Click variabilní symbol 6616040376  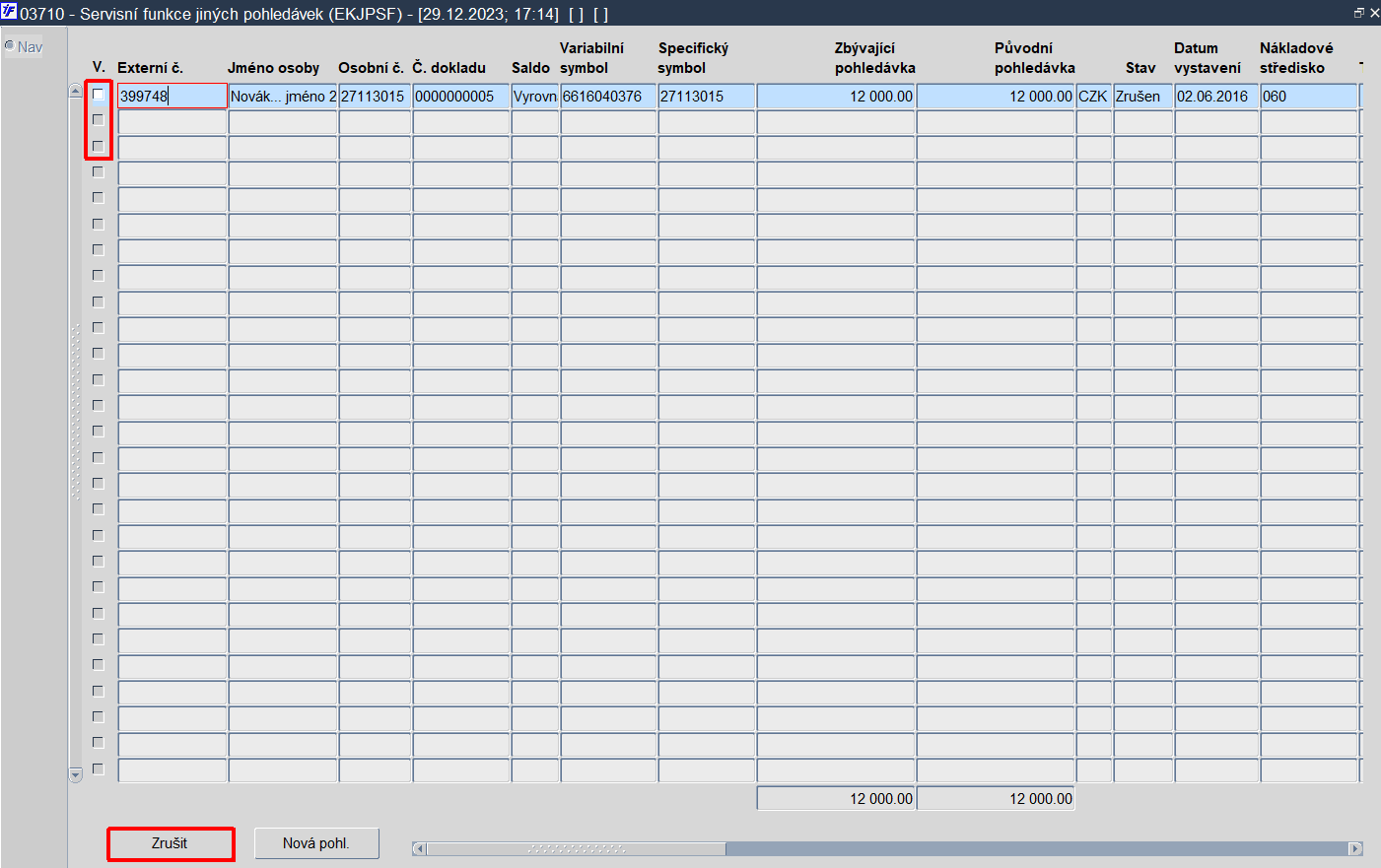pyautogui.click(x=608, y=97)
